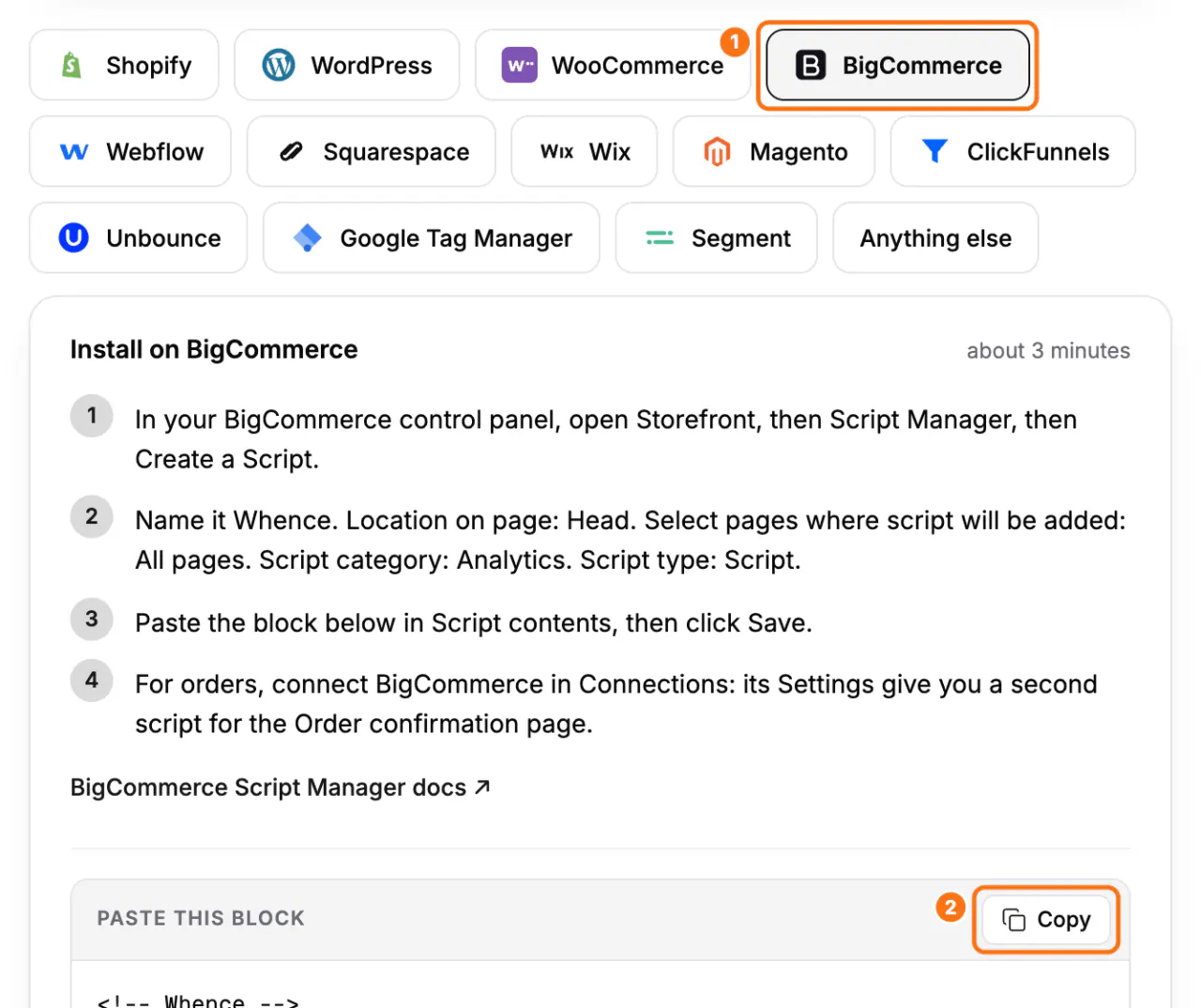Select the Squarespace platform button
Viewport: 1201px width, 1008px height.
coord(372,151)
